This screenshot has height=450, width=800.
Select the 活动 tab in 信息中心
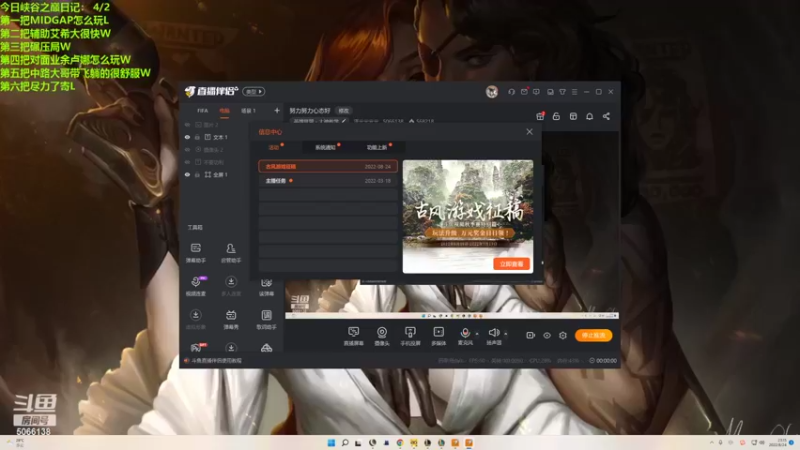tap(274, 147)
